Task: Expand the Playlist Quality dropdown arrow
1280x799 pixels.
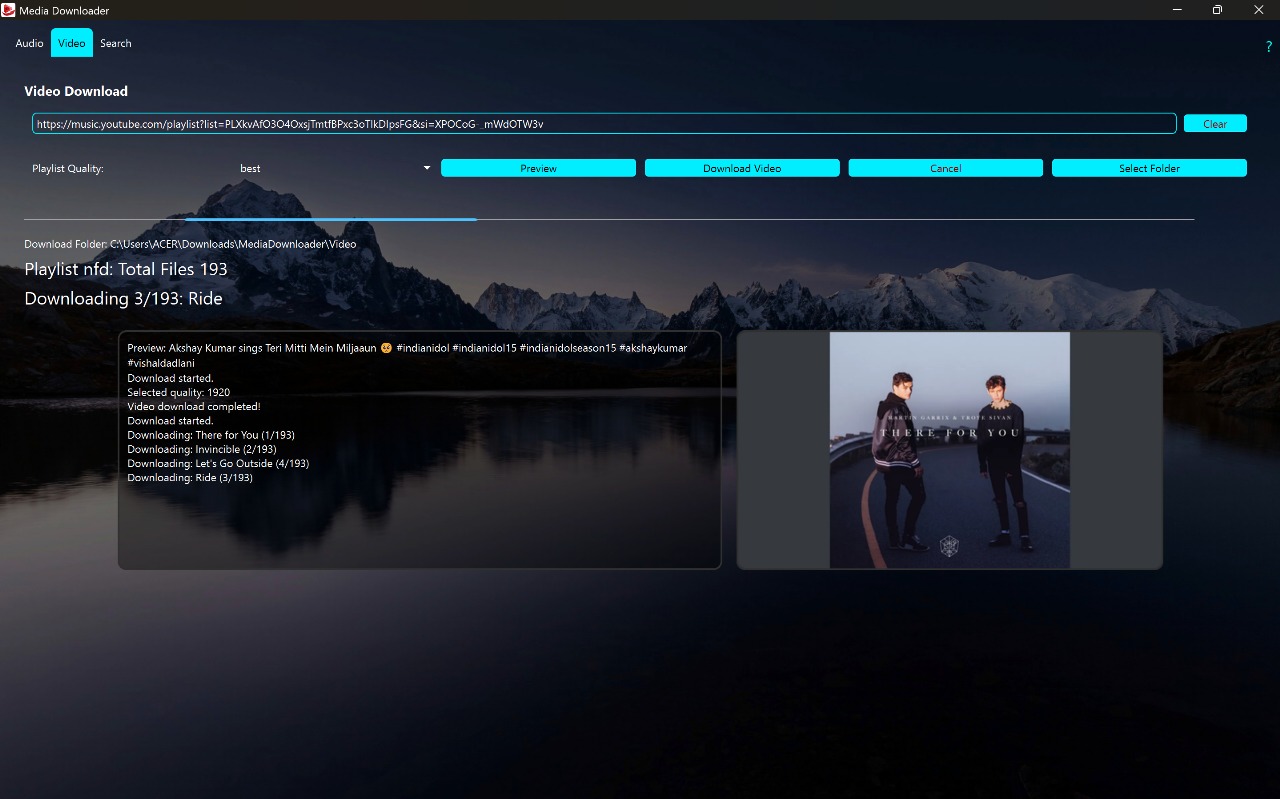Action: 427,168
